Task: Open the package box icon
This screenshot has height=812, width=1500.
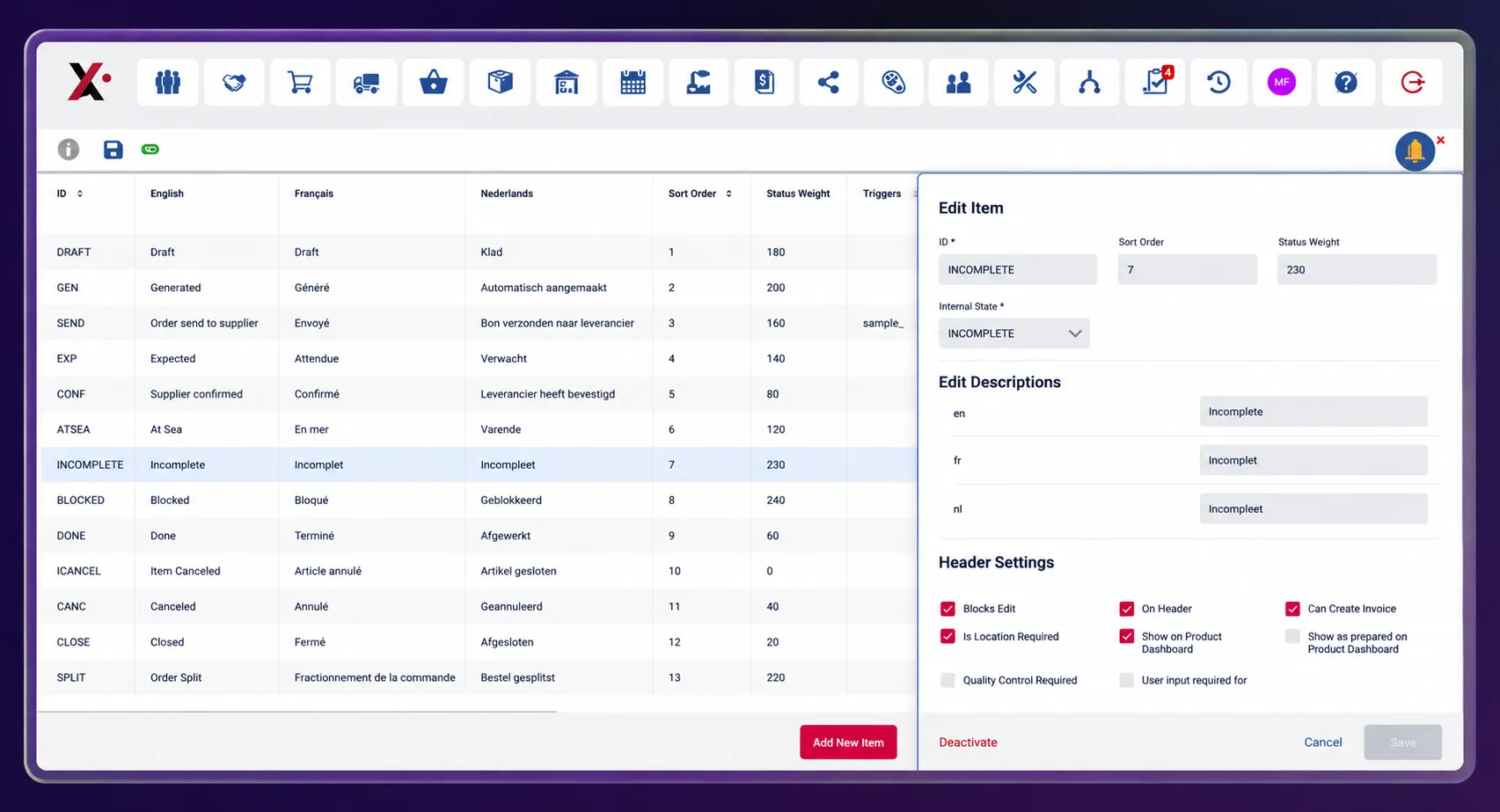Action: (500, 83)
